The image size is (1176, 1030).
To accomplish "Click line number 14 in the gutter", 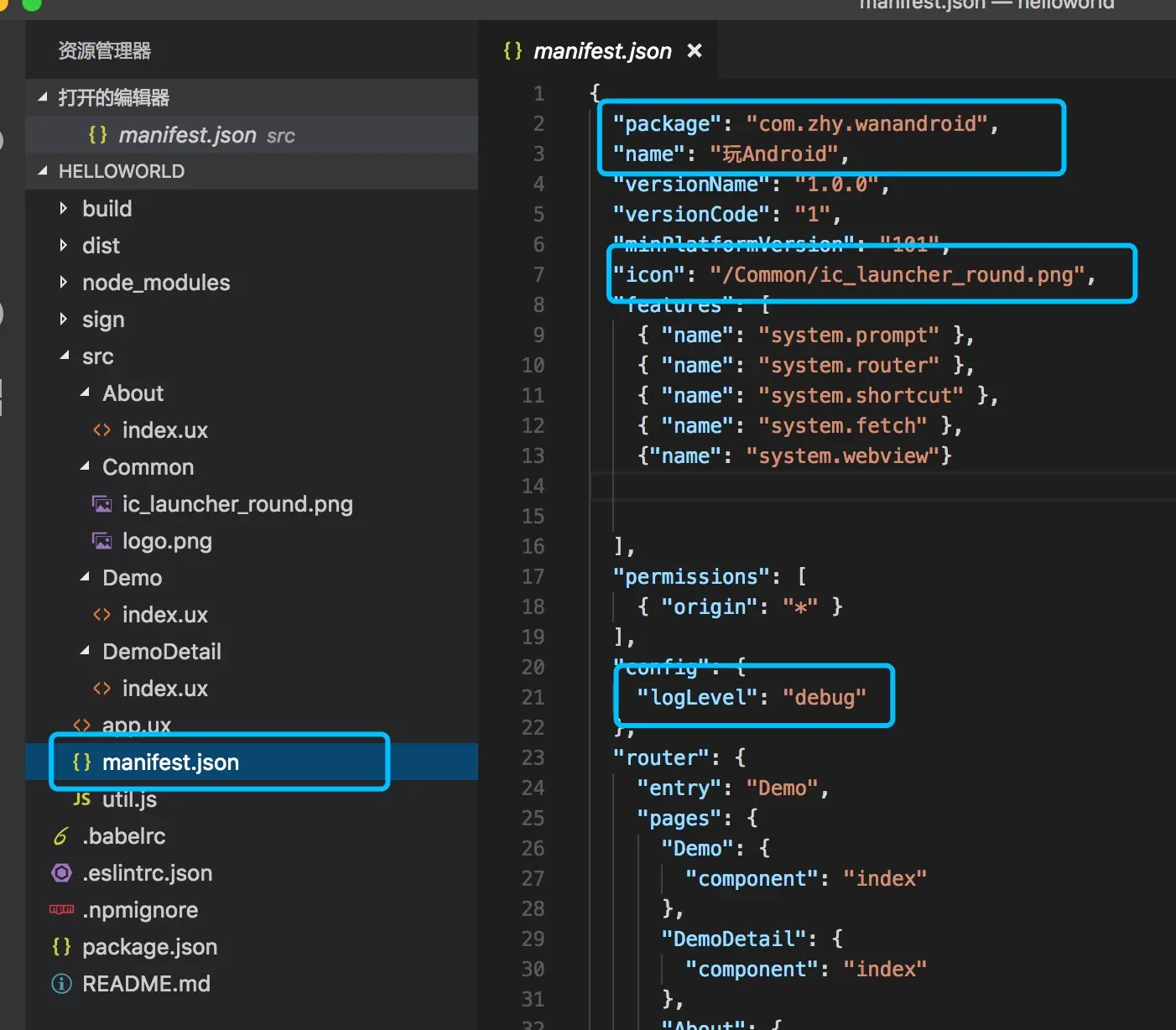I will (x=533, y=486).
